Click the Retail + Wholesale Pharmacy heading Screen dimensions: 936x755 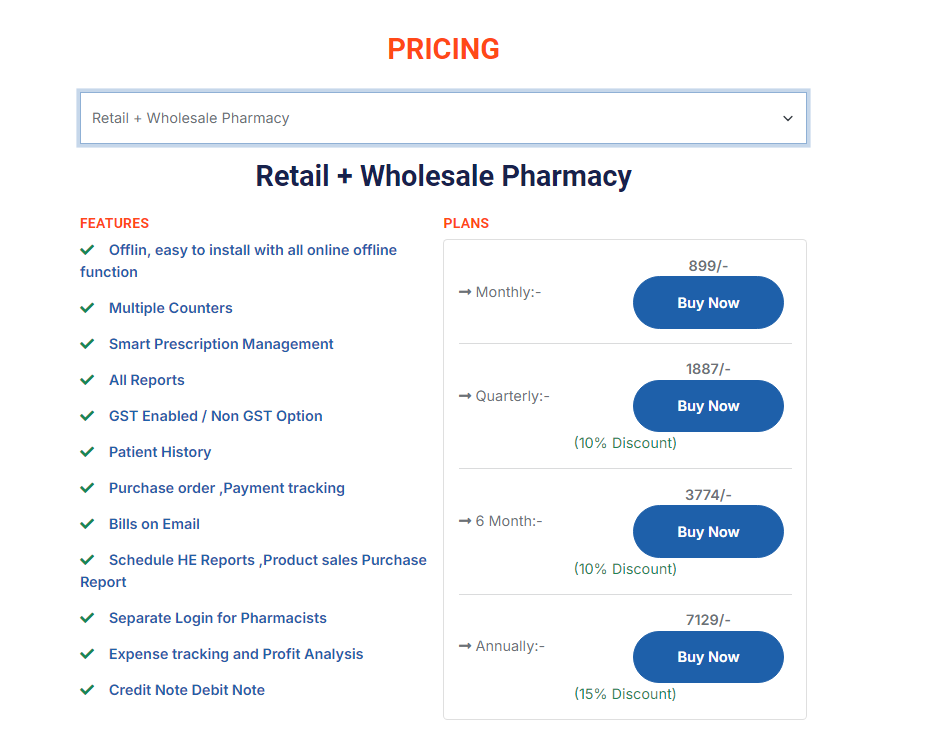443,176
